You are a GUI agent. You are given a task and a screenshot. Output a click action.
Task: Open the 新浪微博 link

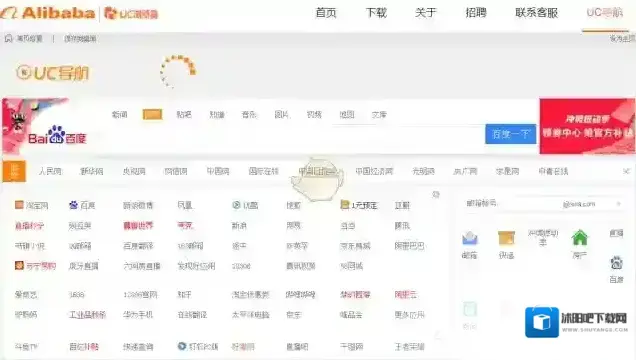tap(138, 206)
